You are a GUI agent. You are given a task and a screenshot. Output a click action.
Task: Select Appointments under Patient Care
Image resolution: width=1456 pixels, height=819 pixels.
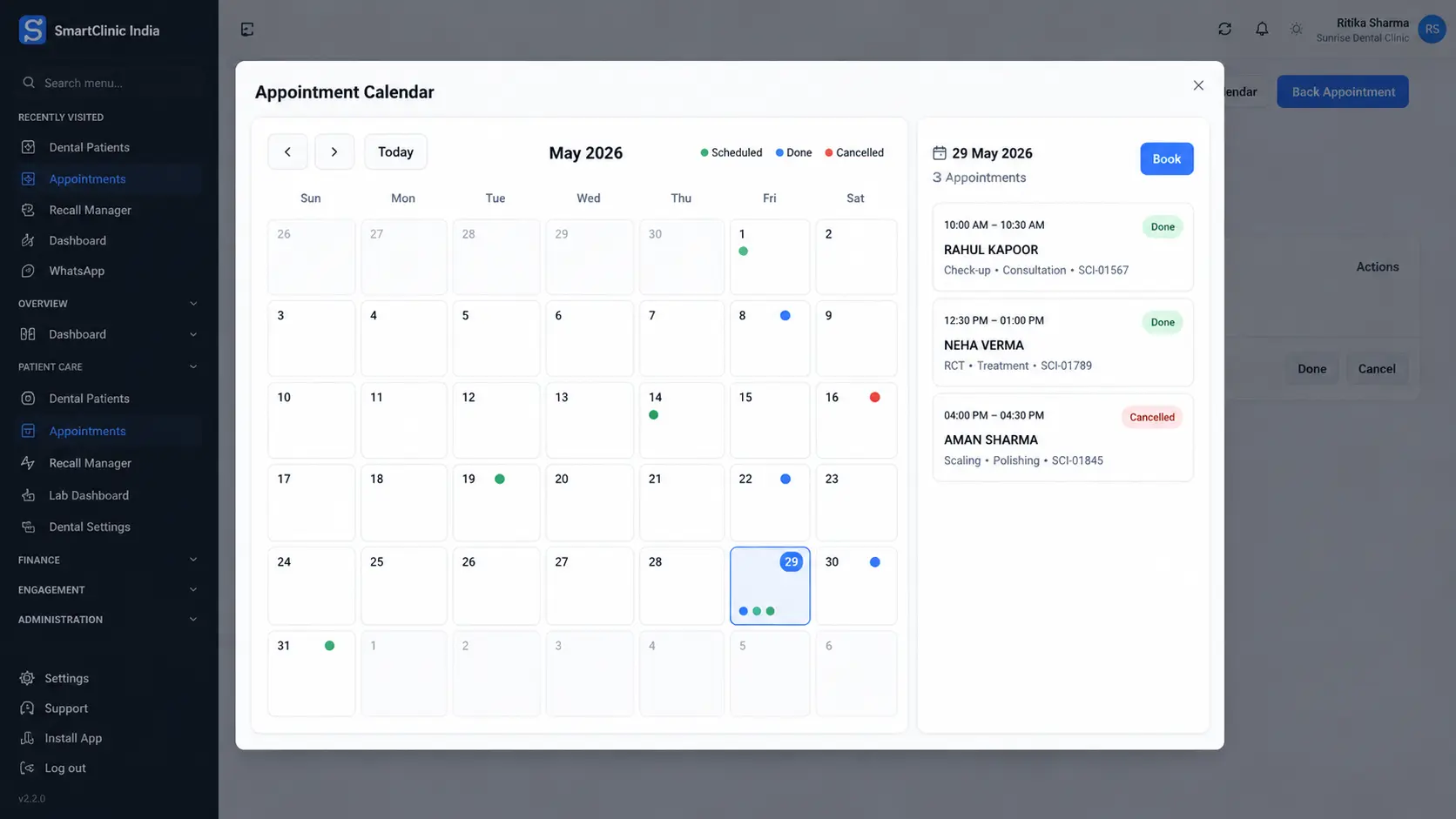click(x=109, y=431)
